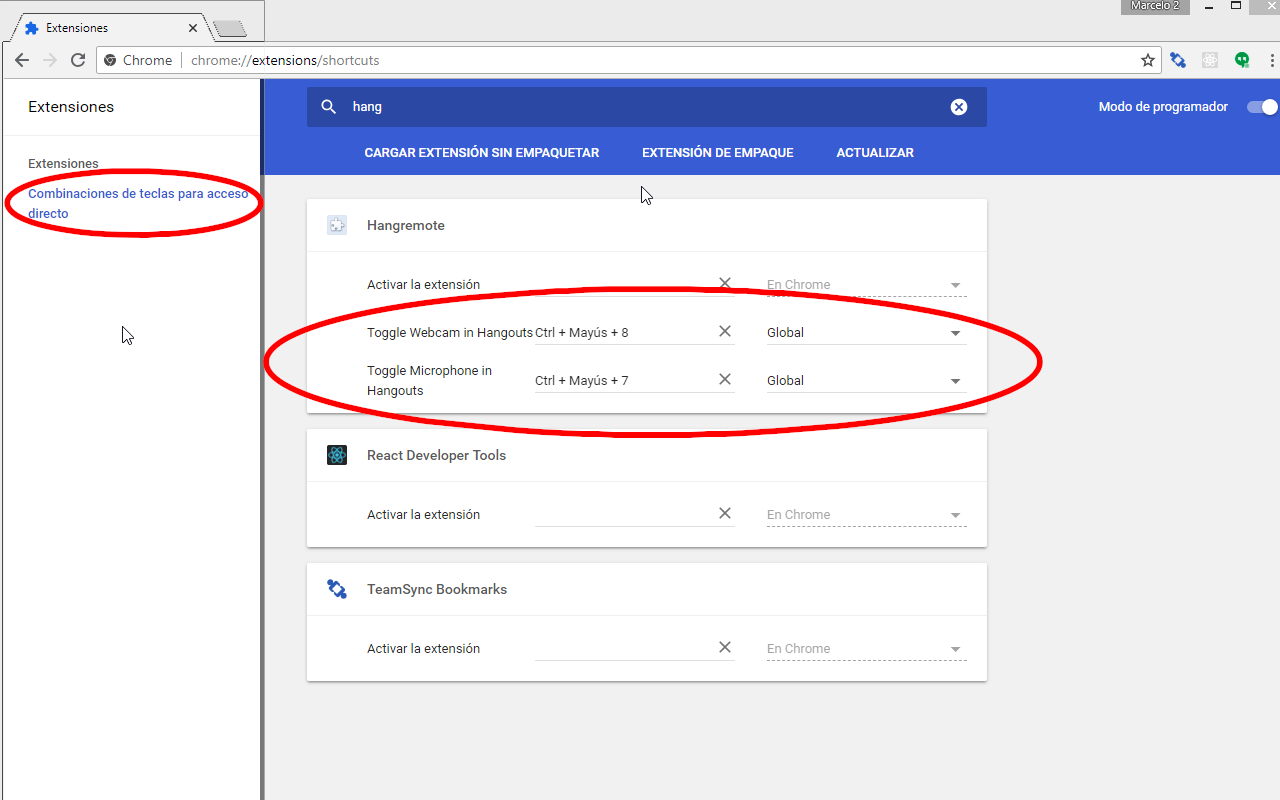Clear the search field with the X button
Screen dimensions: 1280x800
(x=959, y=106)
